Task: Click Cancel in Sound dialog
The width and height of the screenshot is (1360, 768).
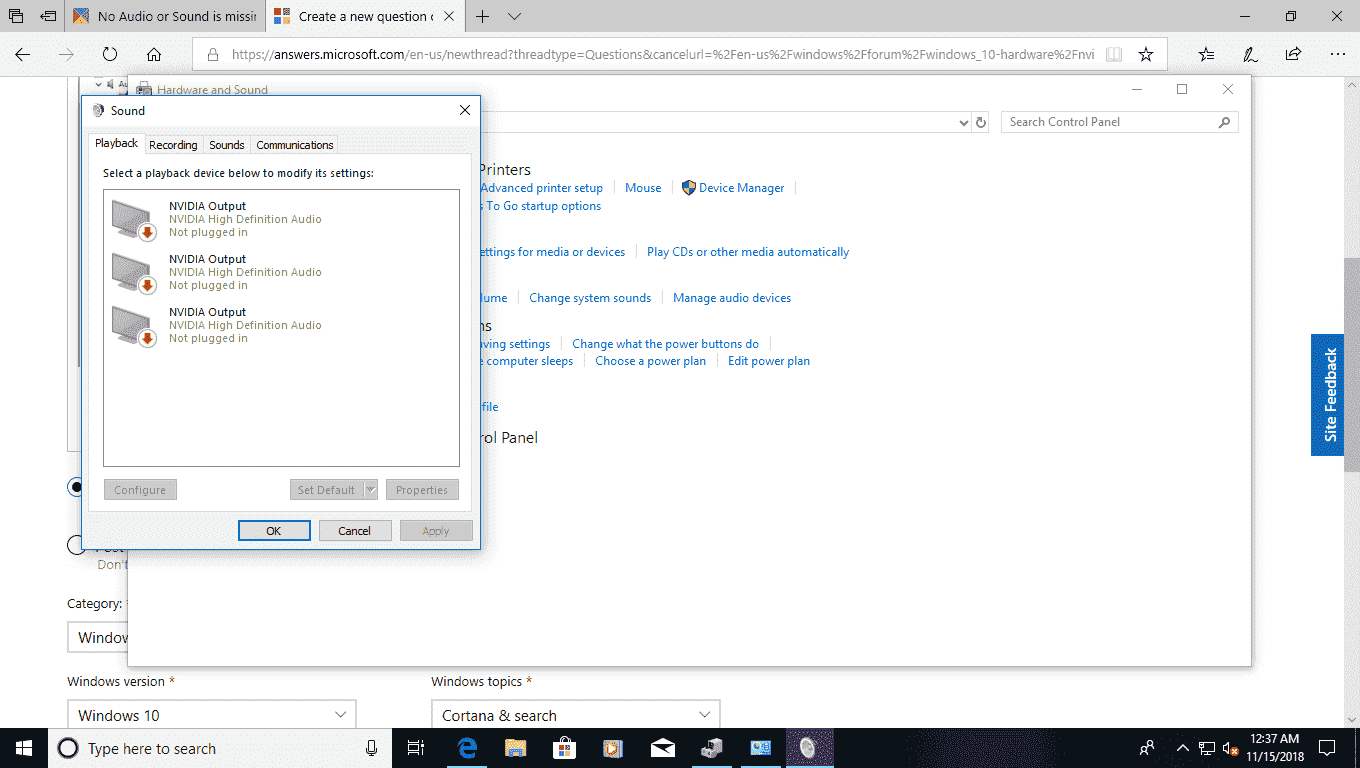Action: click(355, 531)
